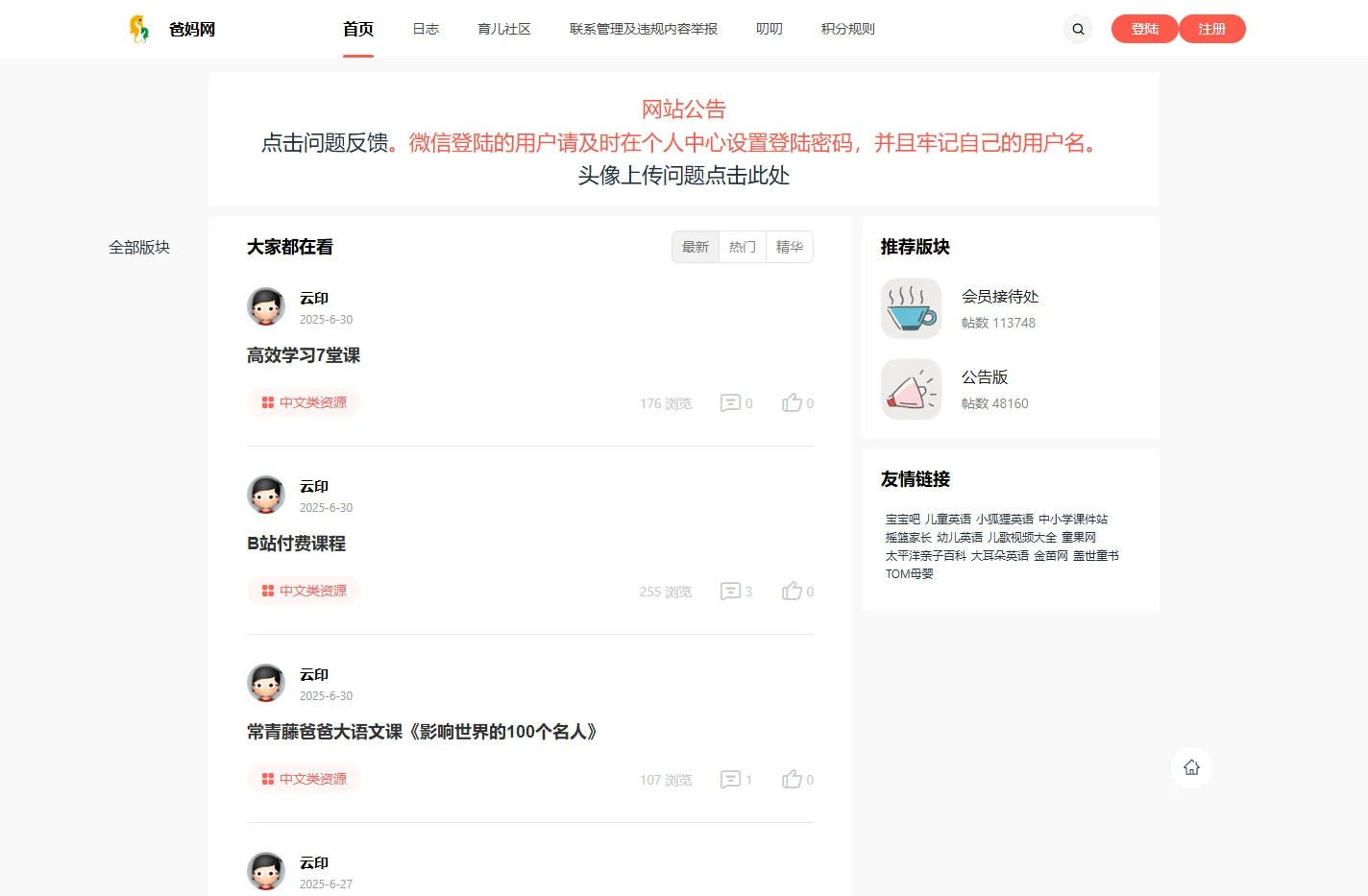Click the 登陆 button
1368x896 pixels.
pos(1145,29)
